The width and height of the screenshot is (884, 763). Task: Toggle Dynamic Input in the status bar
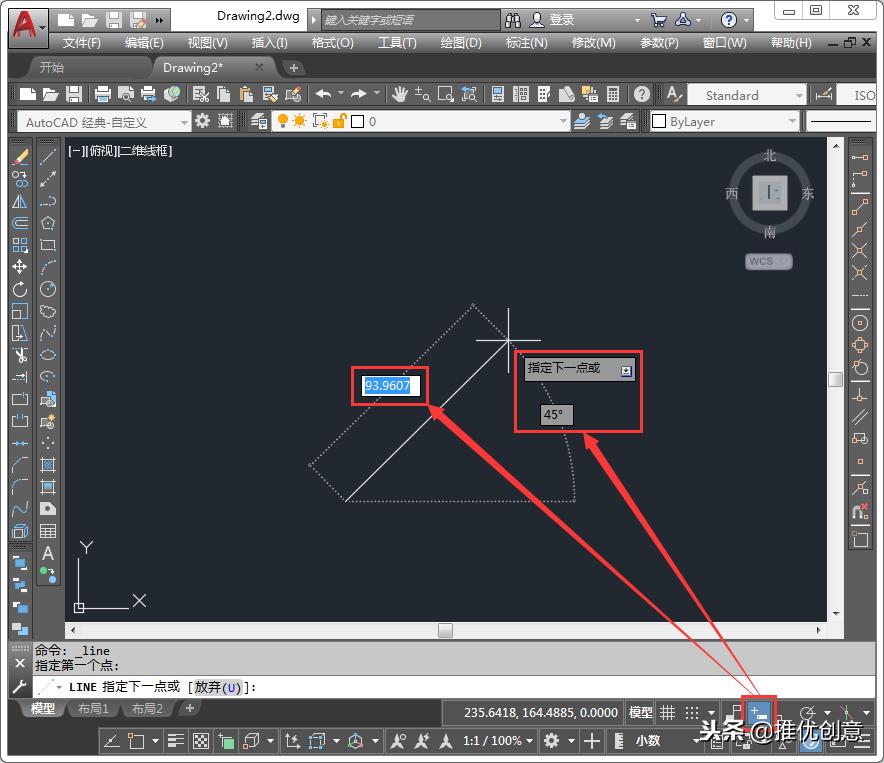pyautogui.click(x=759, y=710)
